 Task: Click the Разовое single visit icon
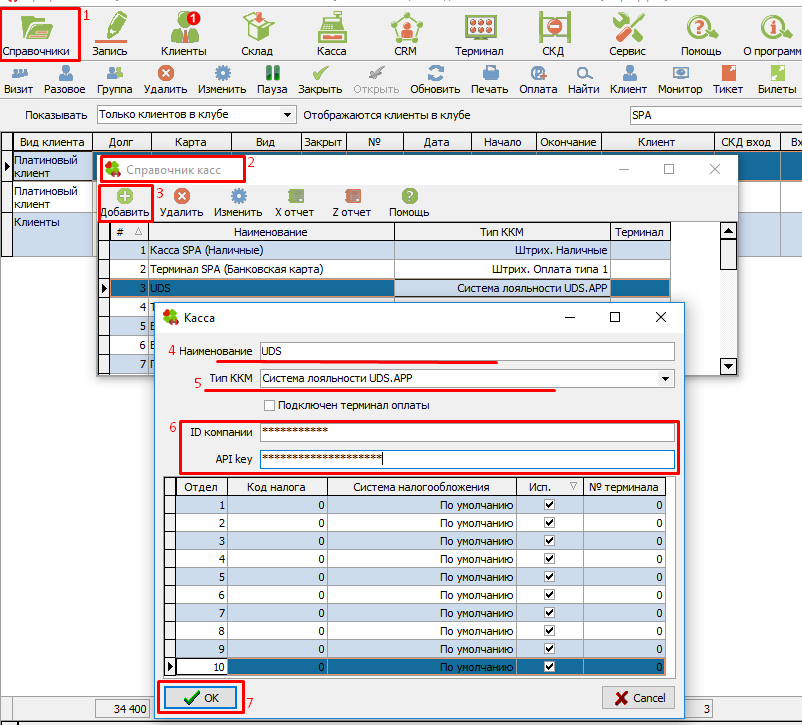[65, 80]
